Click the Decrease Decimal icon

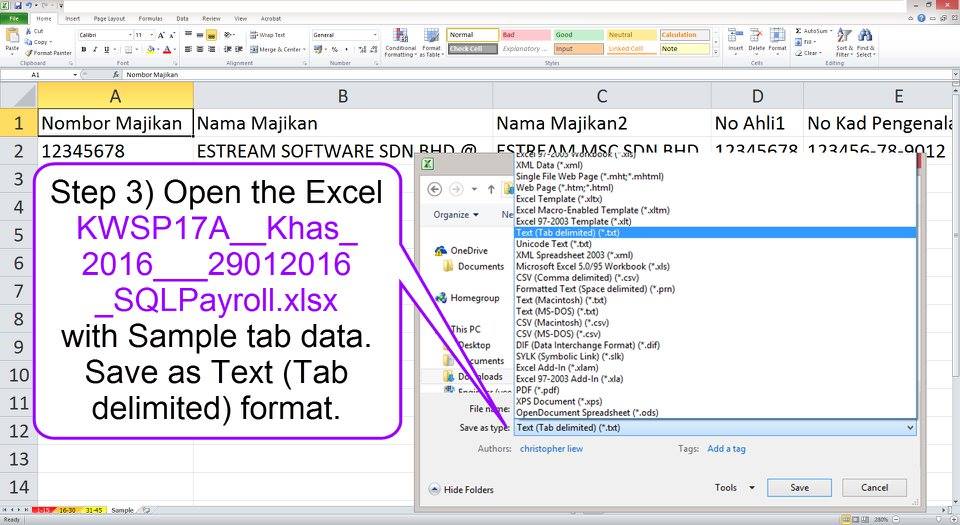tap(373, 49)
